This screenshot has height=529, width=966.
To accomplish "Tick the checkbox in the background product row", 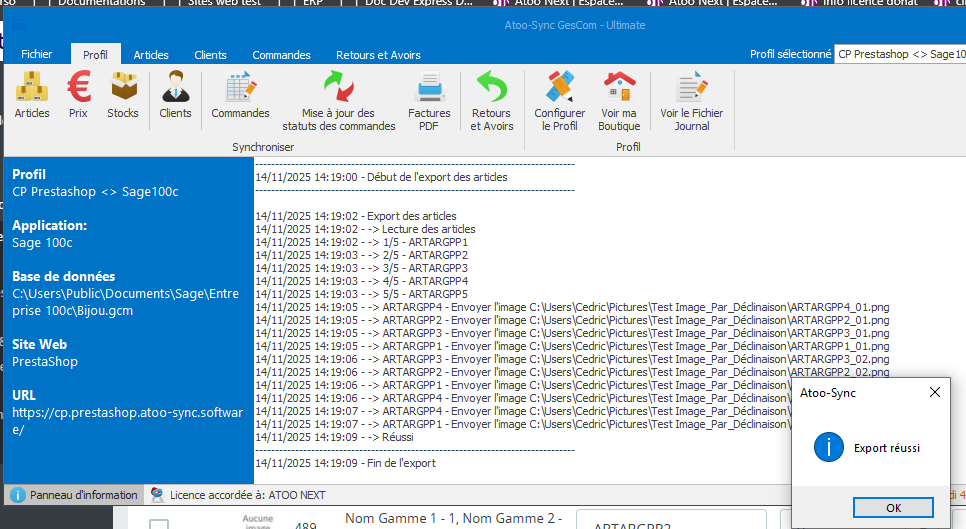I will pos(159,525).
